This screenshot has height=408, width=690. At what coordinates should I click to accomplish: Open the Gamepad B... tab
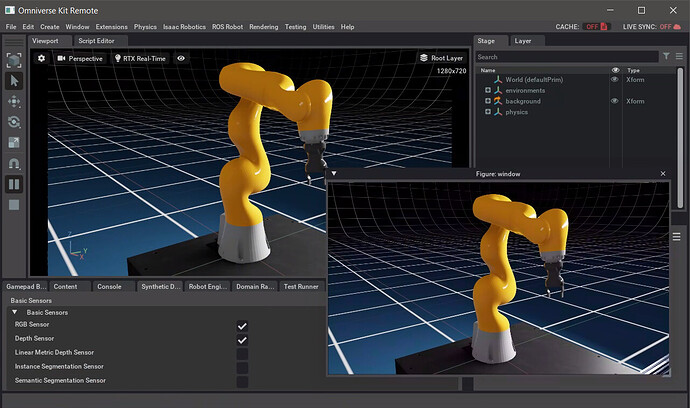[x=26, y=287]
